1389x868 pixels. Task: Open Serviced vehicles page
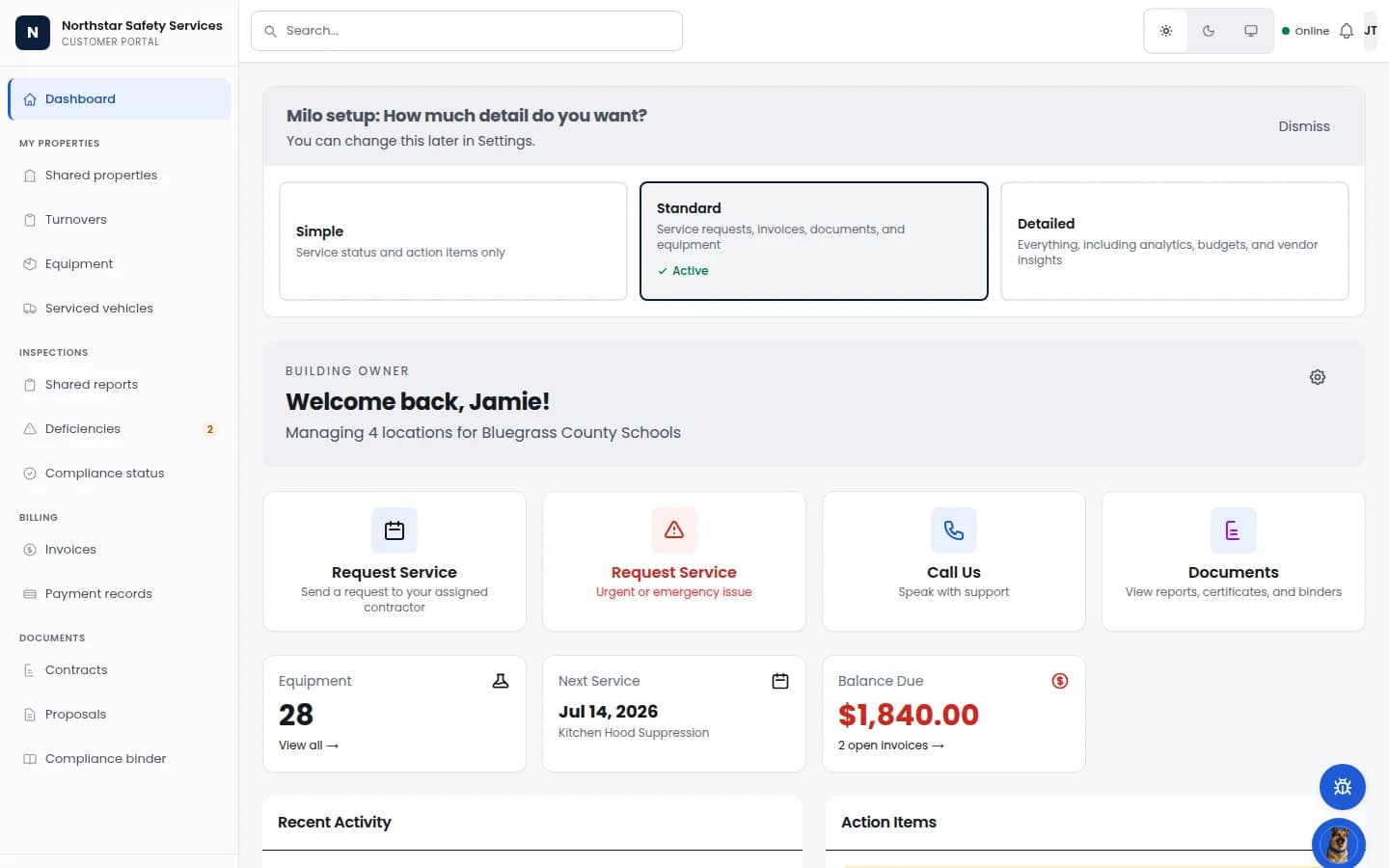pos(119,309)
